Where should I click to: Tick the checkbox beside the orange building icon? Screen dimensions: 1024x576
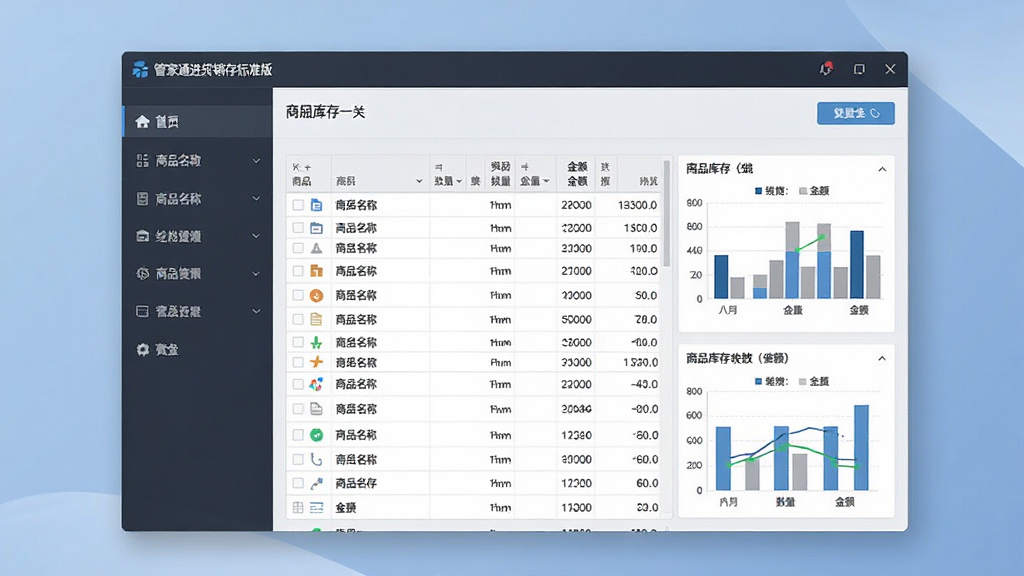[298, 270]
